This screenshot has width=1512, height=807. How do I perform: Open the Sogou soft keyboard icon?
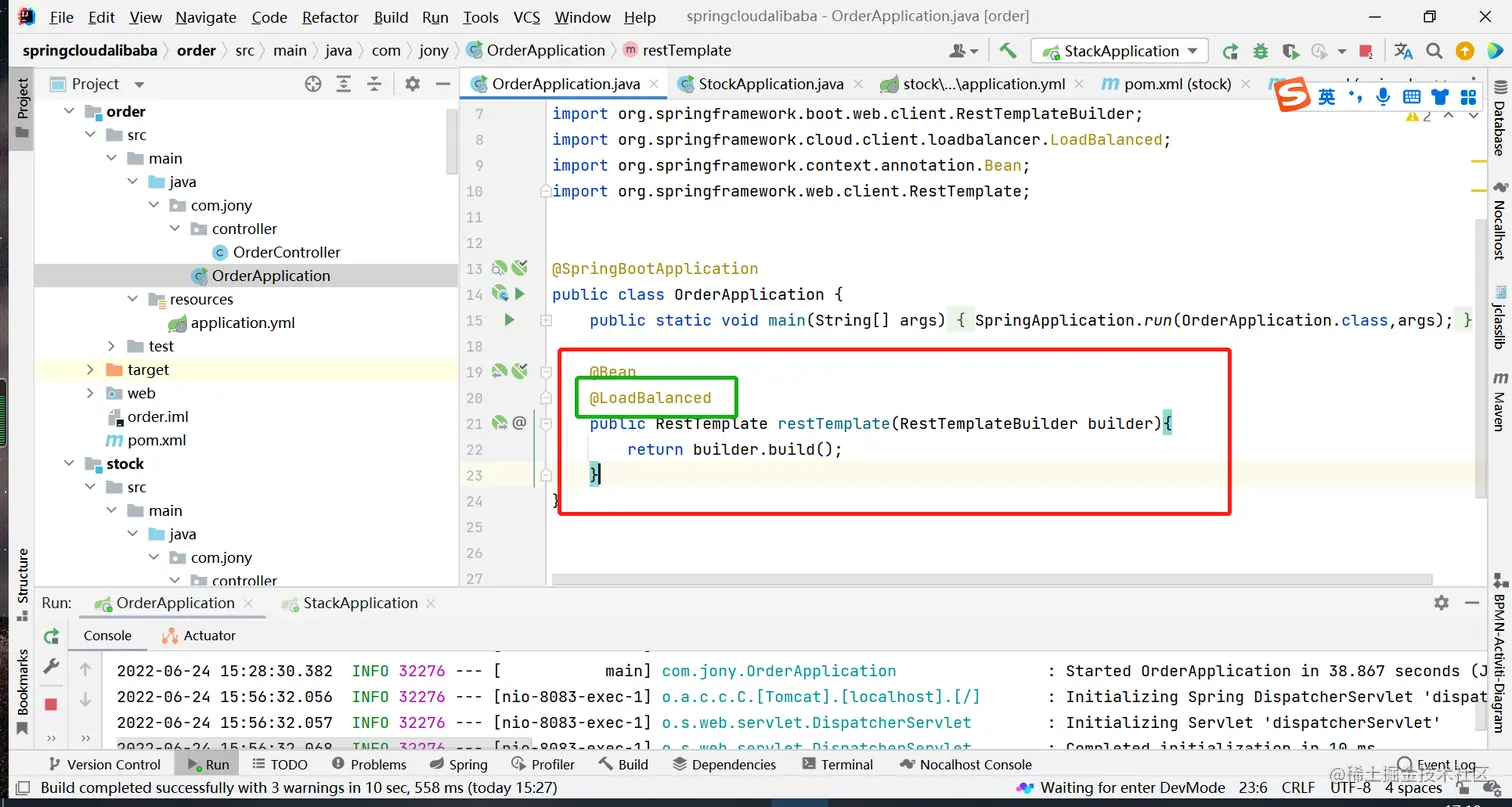(1411, 97)
